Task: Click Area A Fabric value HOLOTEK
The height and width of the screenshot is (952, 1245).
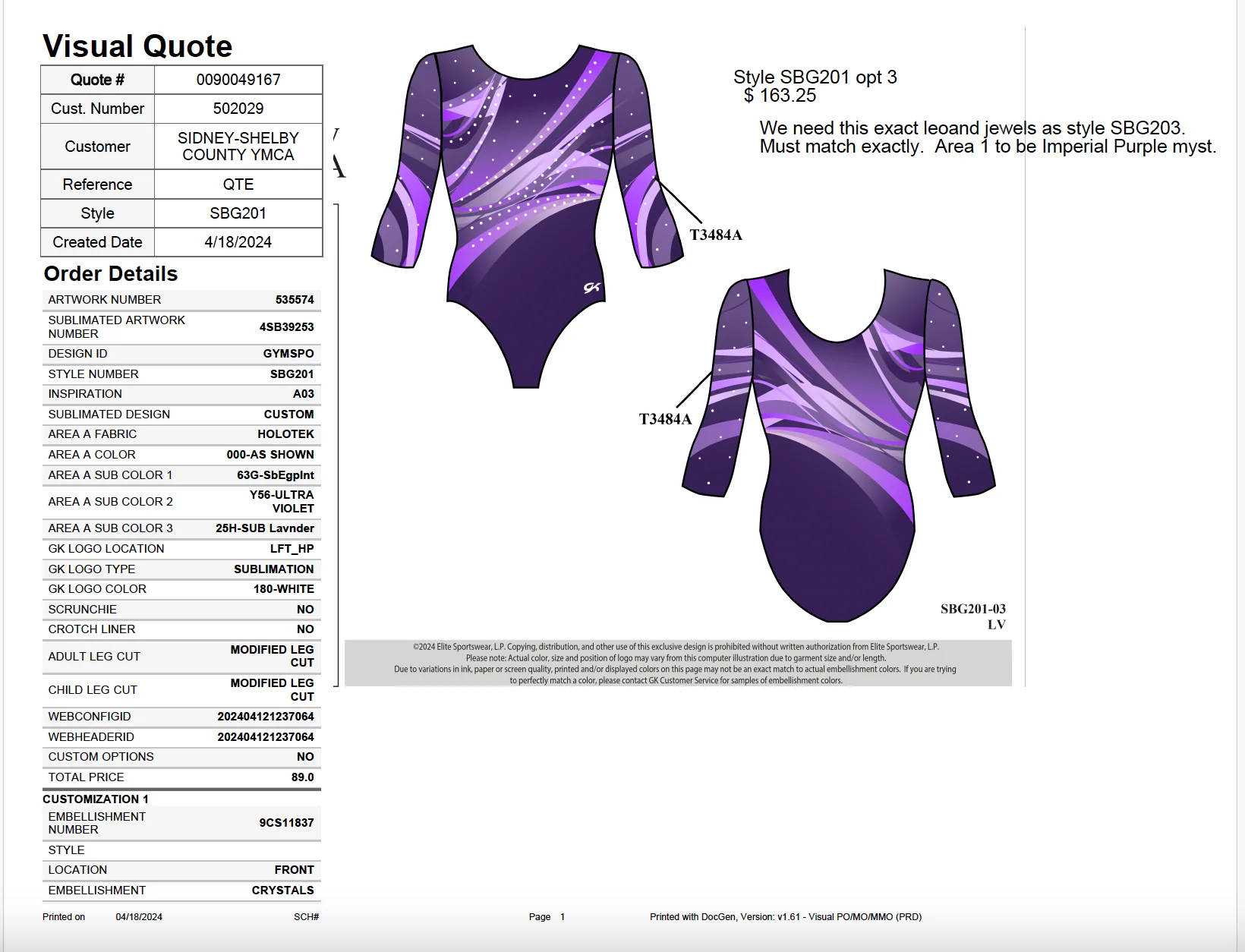Action: point(285,434)
